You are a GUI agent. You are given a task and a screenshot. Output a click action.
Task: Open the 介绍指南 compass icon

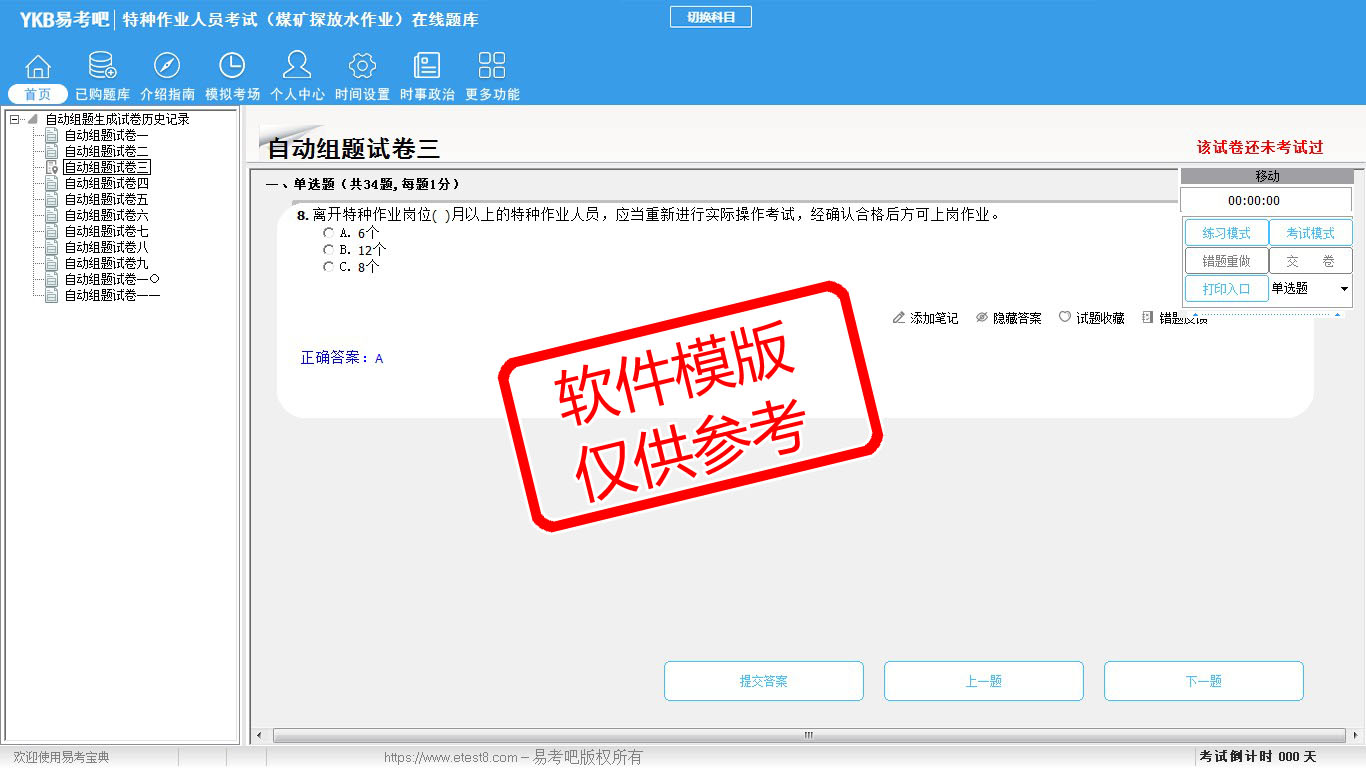pos(167,67)
